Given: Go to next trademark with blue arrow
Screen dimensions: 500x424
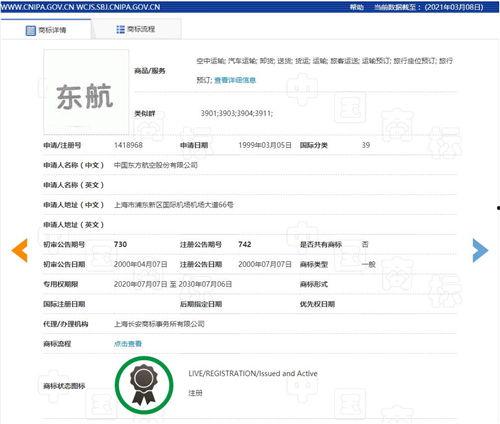Looking at the screenshot, I should coord(480,250).
